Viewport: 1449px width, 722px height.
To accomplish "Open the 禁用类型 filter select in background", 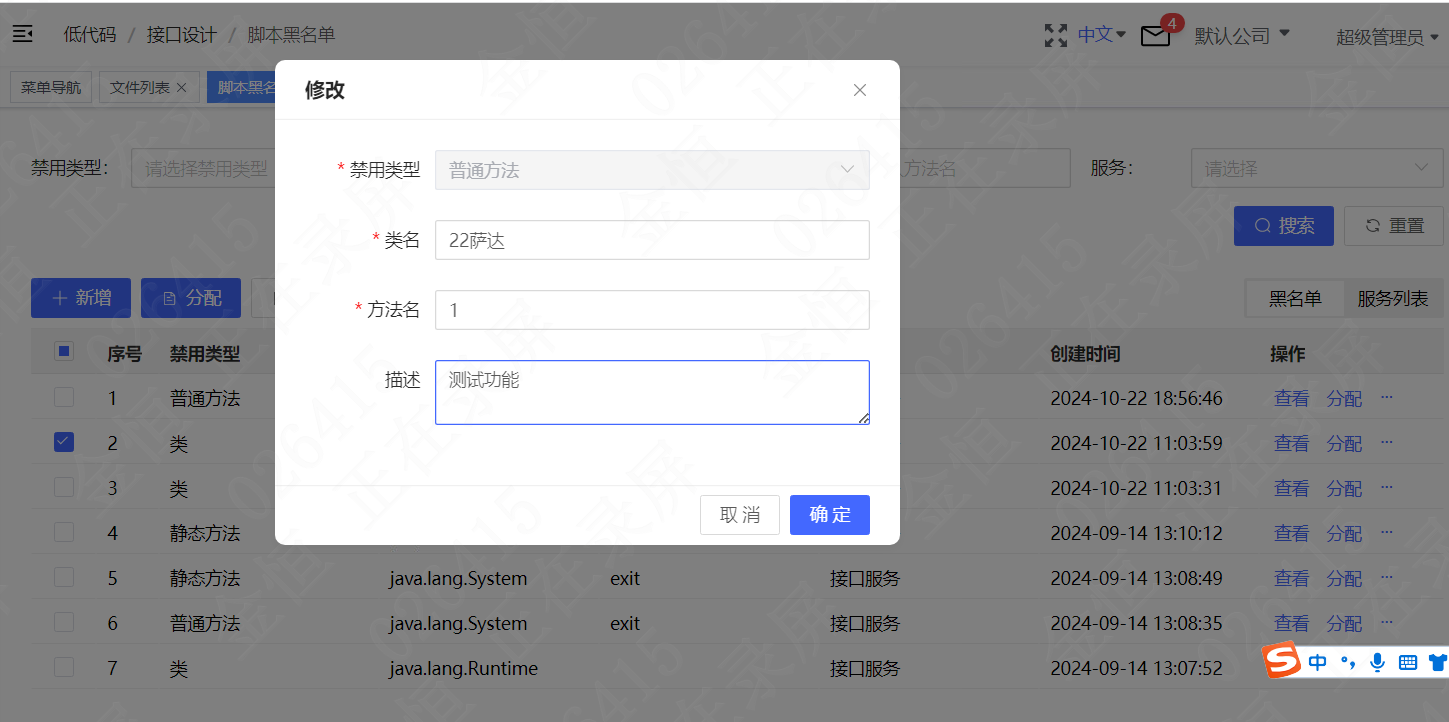I will pyautogui.click(x=203, y=169).
